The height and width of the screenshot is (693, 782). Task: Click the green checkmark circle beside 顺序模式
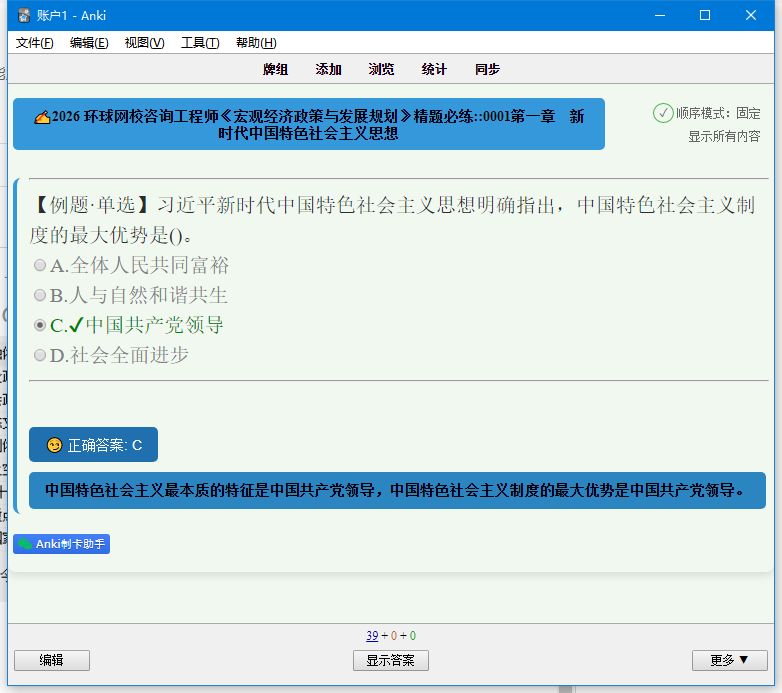663,113
